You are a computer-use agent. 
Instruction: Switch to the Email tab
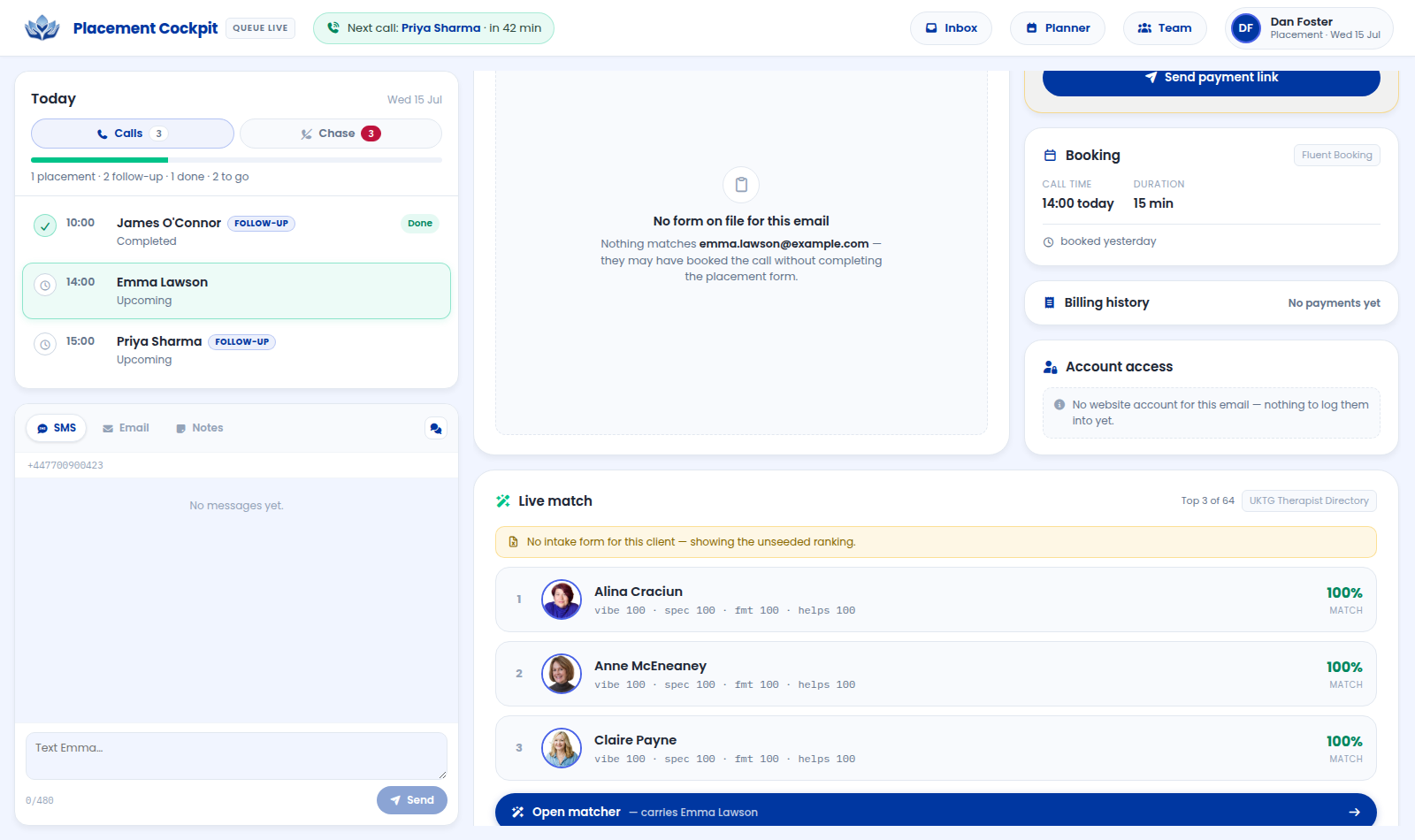pyautogui.click(x=126, y=428)
